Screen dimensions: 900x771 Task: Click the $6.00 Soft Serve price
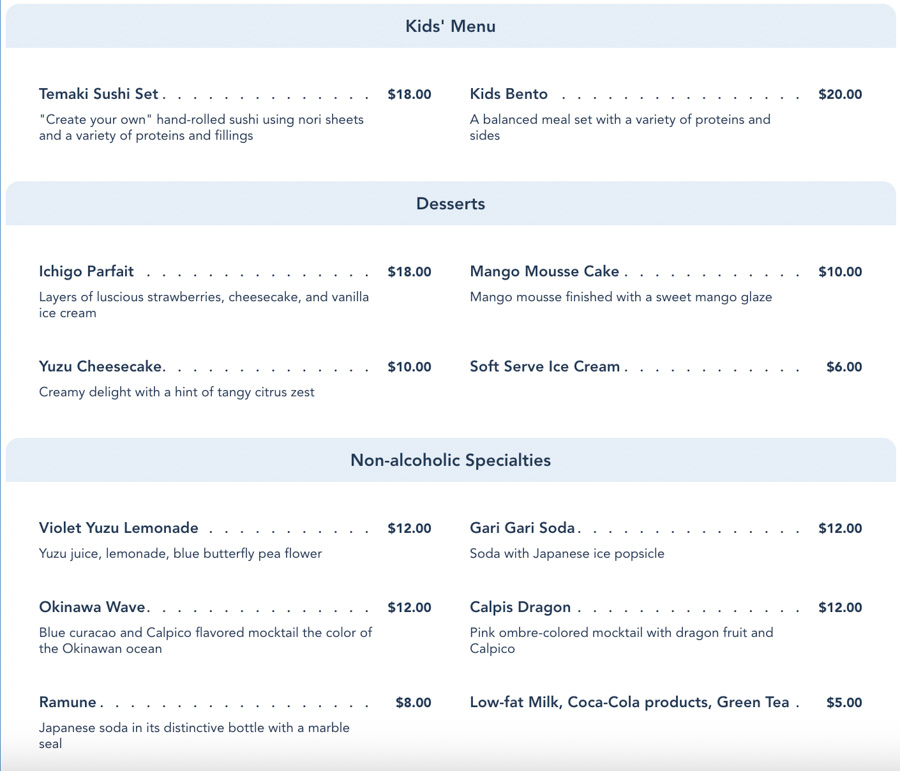(x=844, y=367)
